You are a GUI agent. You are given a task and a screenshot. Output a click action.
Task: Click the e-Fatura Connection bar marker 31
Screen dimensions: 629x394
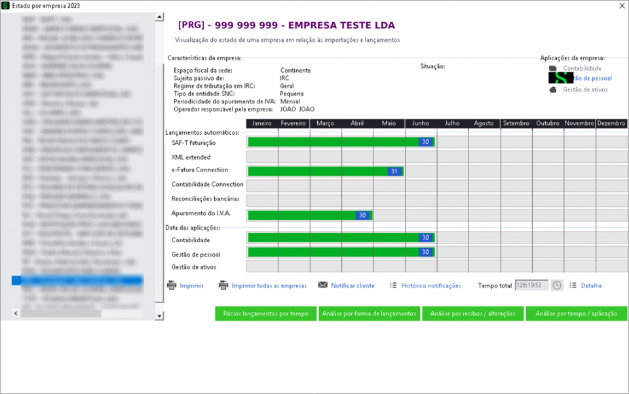click(x=395, y=171)
